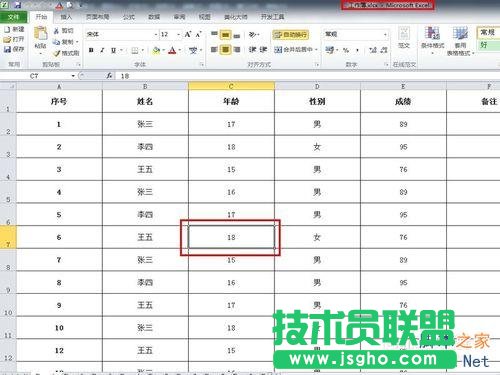Apply Comma style number format
This screenshot has width=500, height=375.
pos(357,50)
